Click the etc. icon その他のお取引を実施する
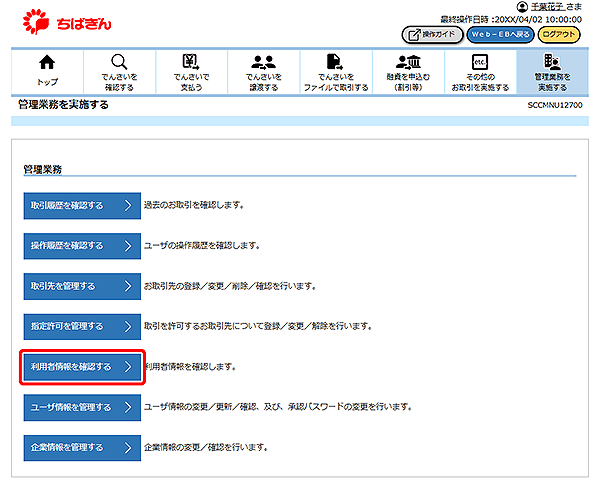The width and height of the screenshot is (600, 489). click(480, 62)
